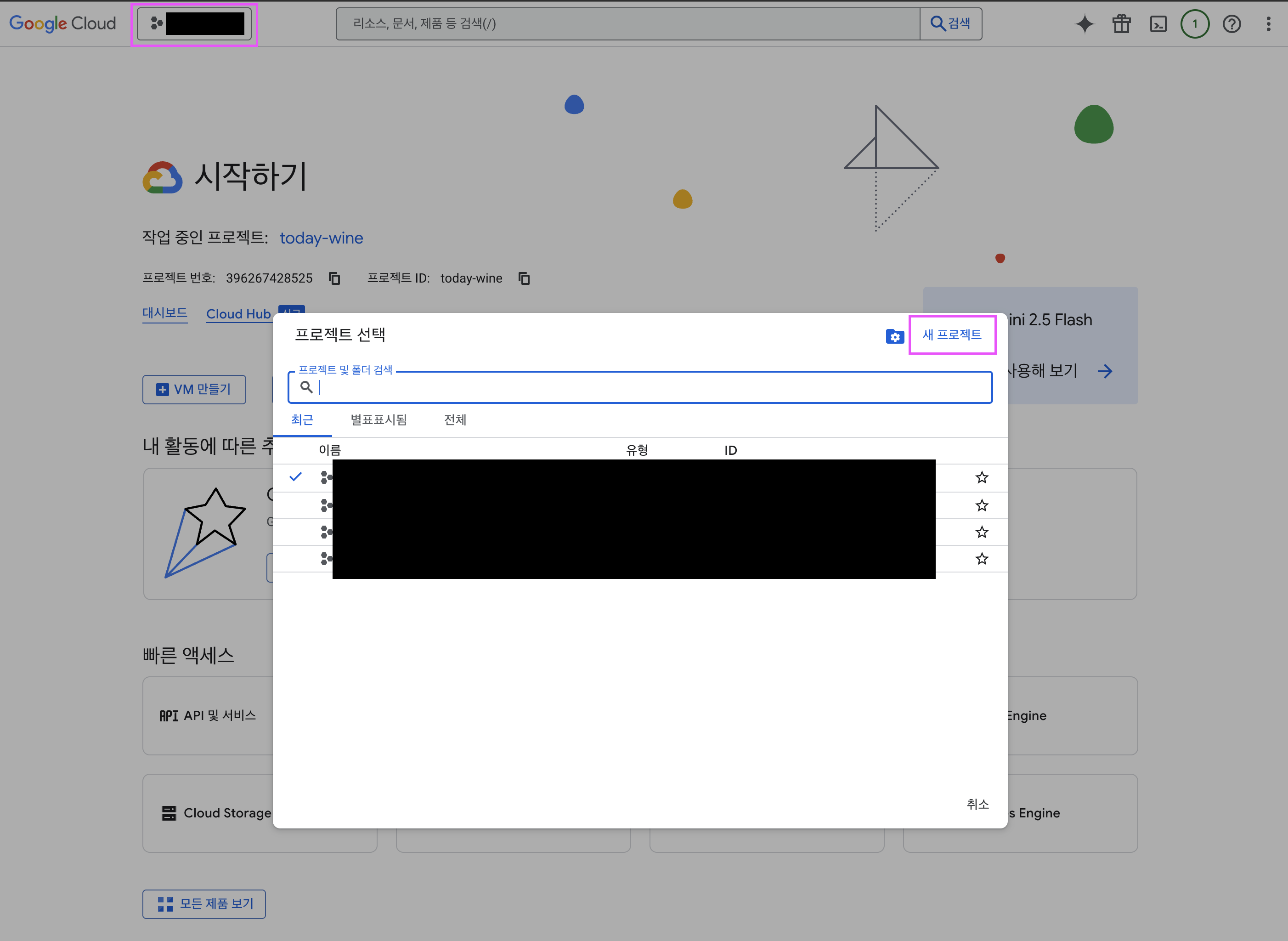Image resolution: width=1288 pixels, height=941 pixels.
Task: Switch to the 전체 tab
Action: pos(455,420)
